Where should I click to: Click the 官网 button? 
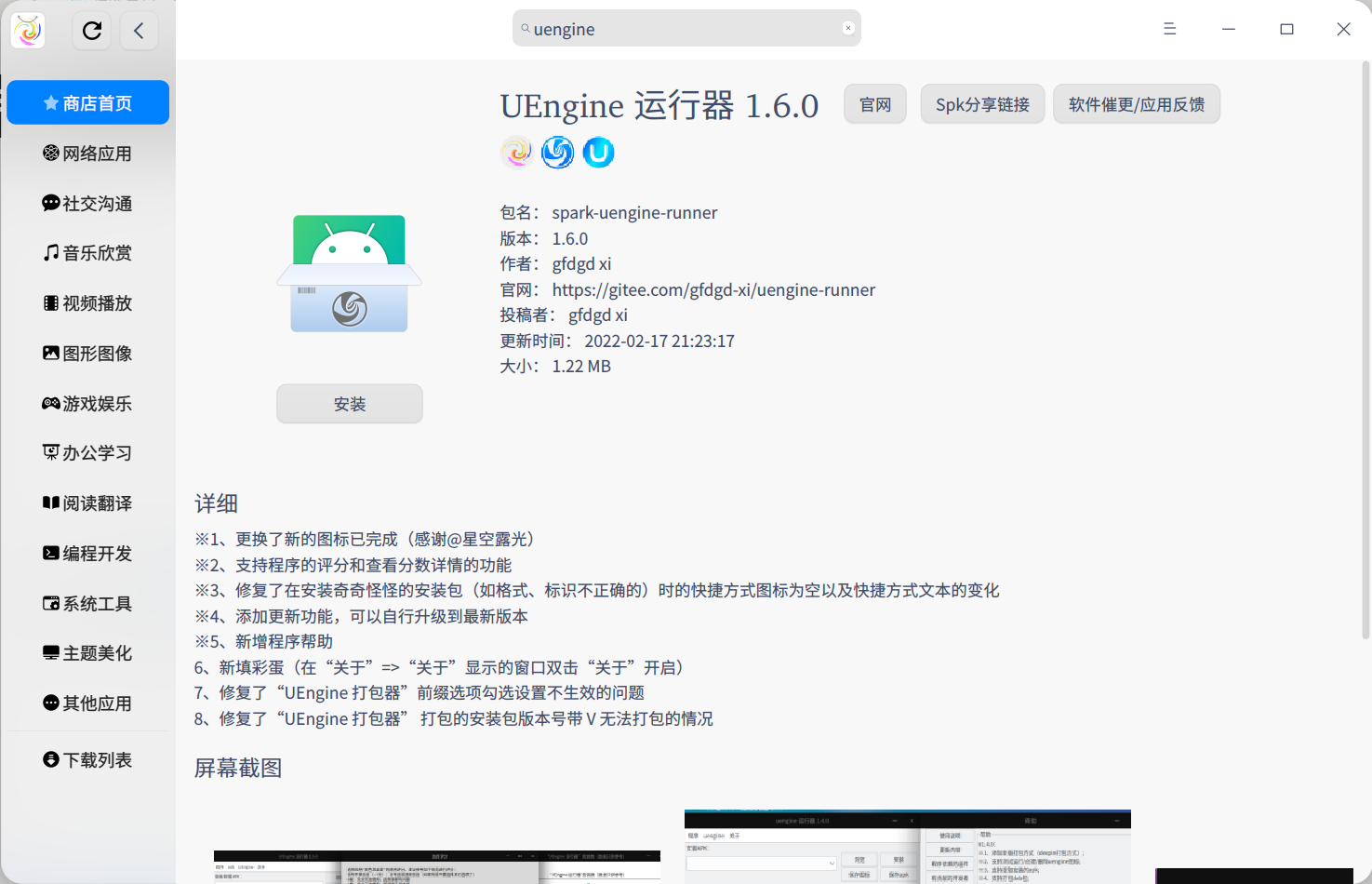[x=873, y=104]
